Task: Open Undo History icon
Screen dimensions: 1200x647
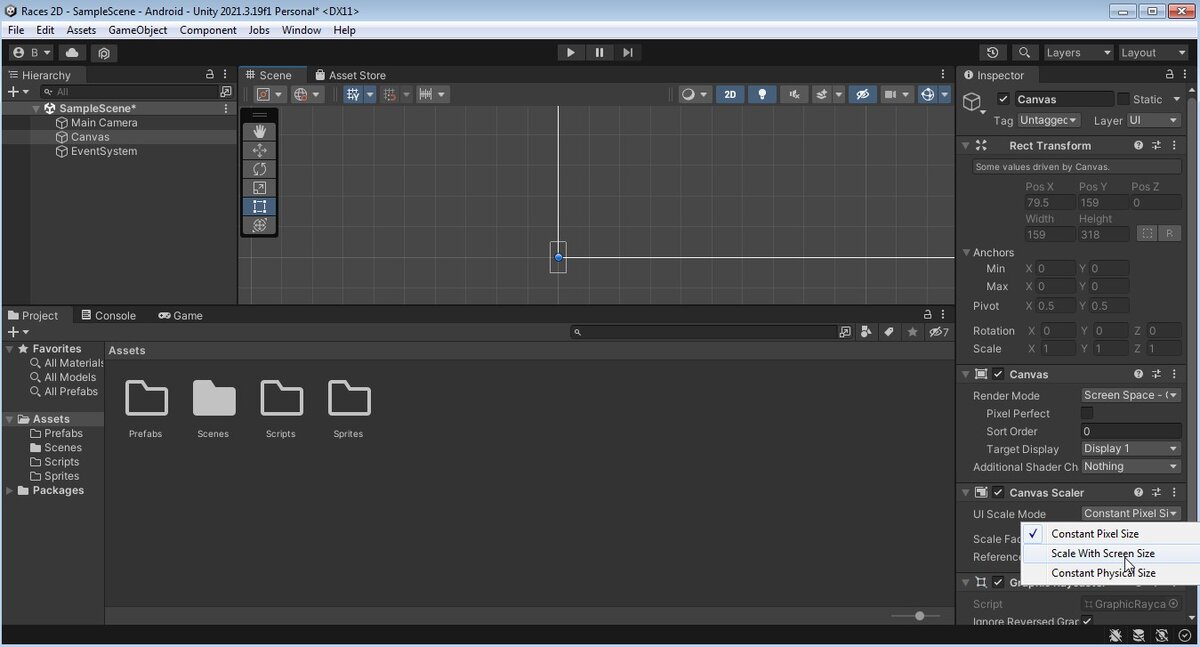Action: click(x=992, y=53)
